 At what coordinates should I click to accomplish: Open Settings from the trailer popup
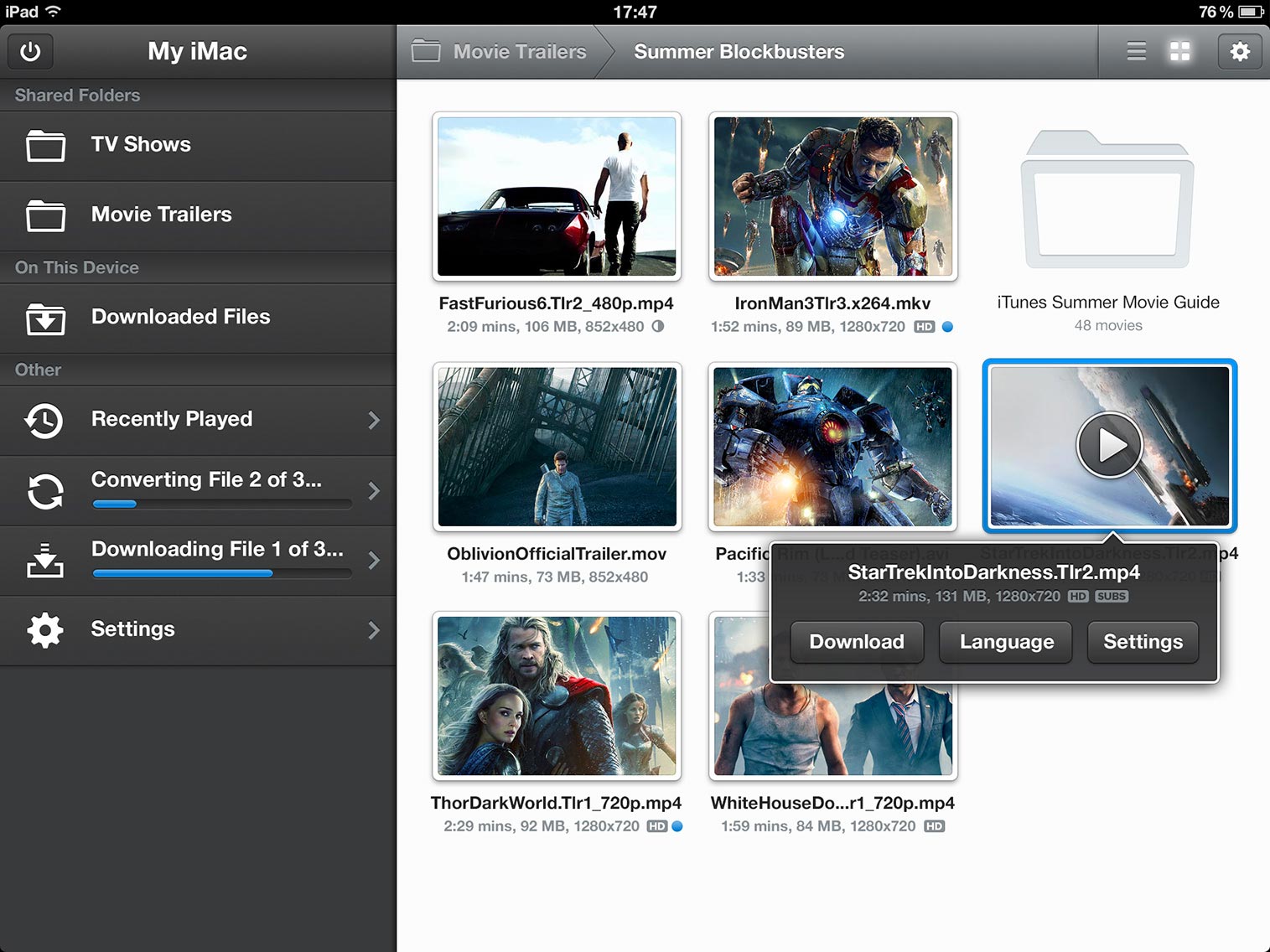(1142, 642)
